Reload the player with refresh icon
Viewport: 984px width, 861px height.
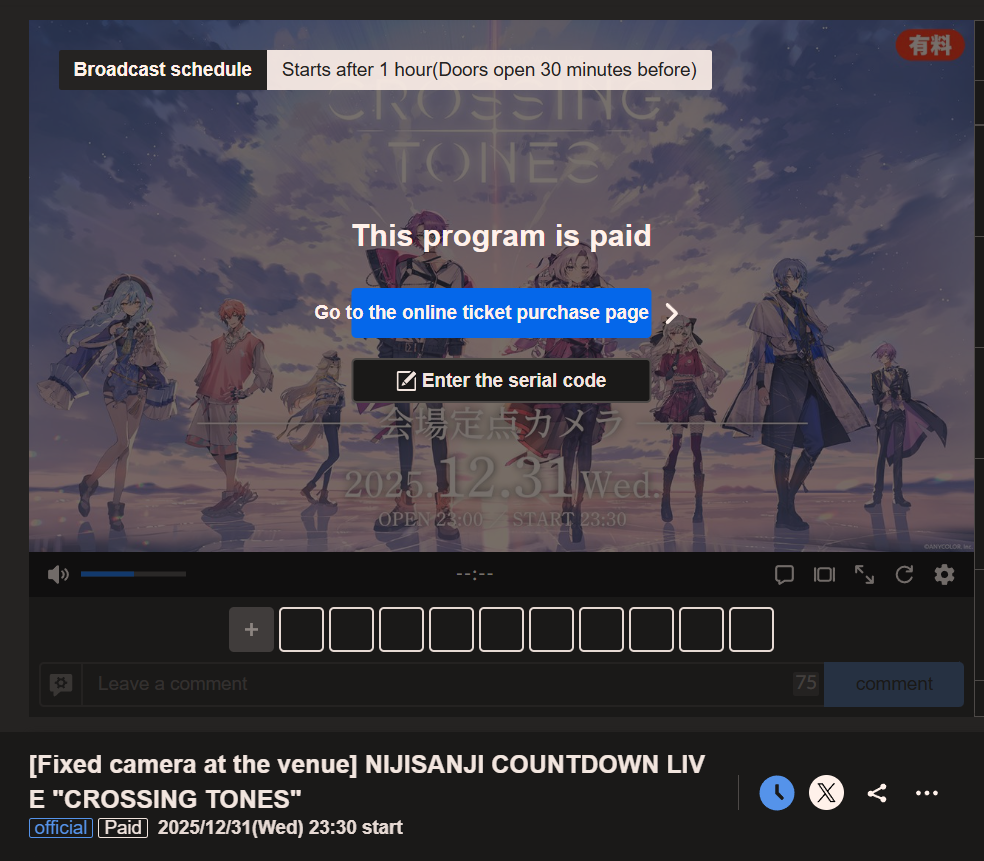point(904,574)
